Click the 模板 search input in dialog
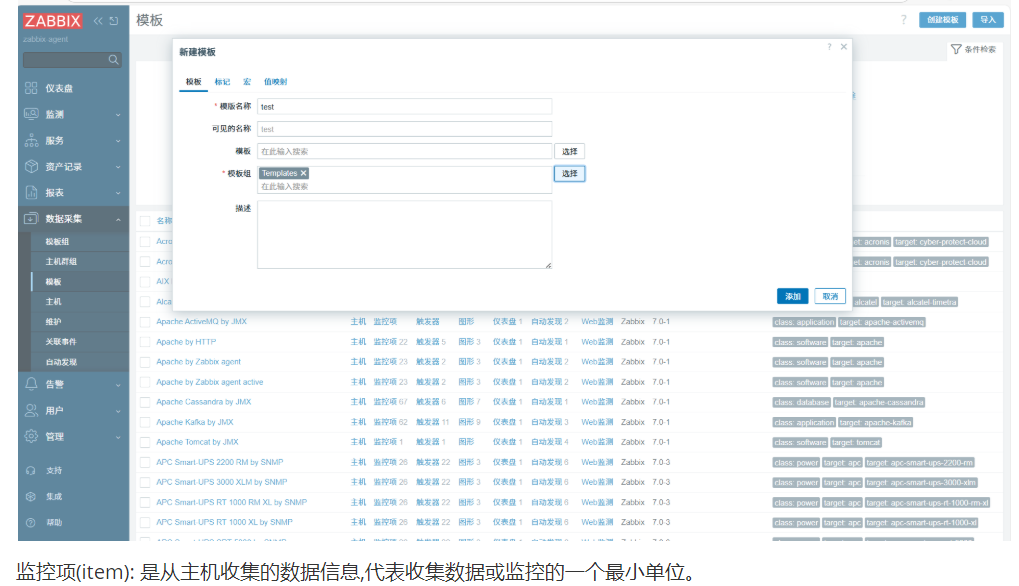1019x586 pixels. click(404, 151)
